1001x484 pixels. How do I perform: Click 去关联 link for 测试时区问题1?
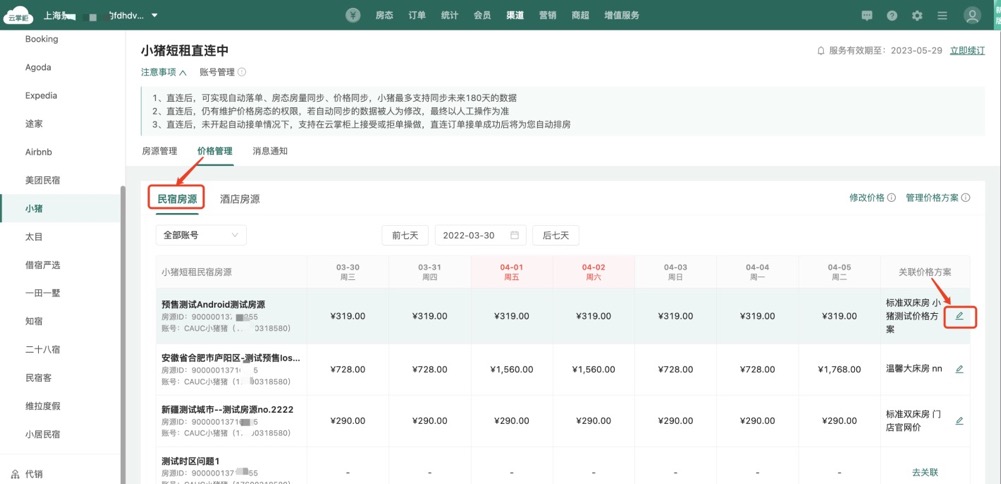925,472
